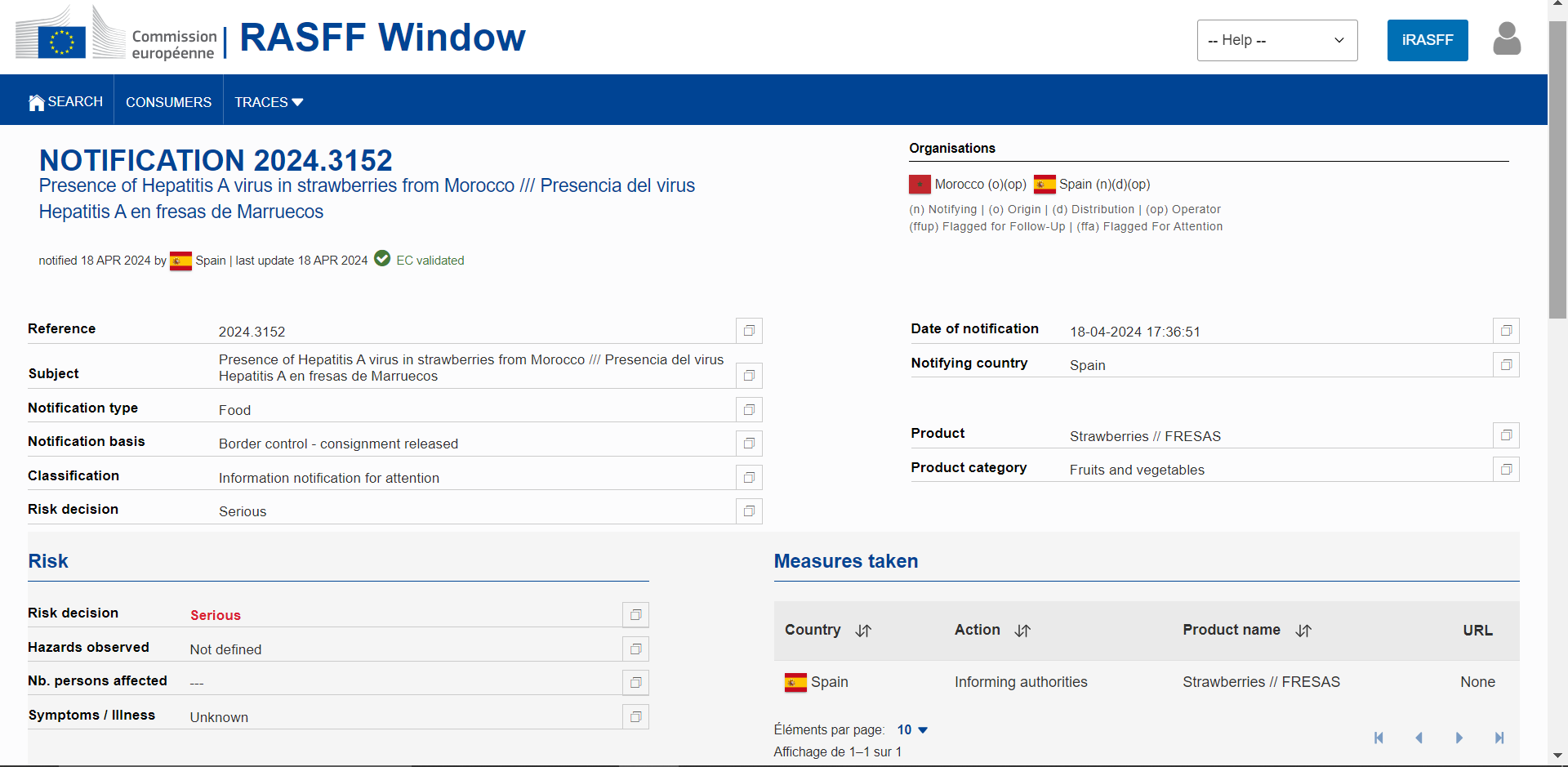The width and height of the screenshot is (1568, 767).
Task: Click the home icon beside SEARCH
Action: (36, 102)
